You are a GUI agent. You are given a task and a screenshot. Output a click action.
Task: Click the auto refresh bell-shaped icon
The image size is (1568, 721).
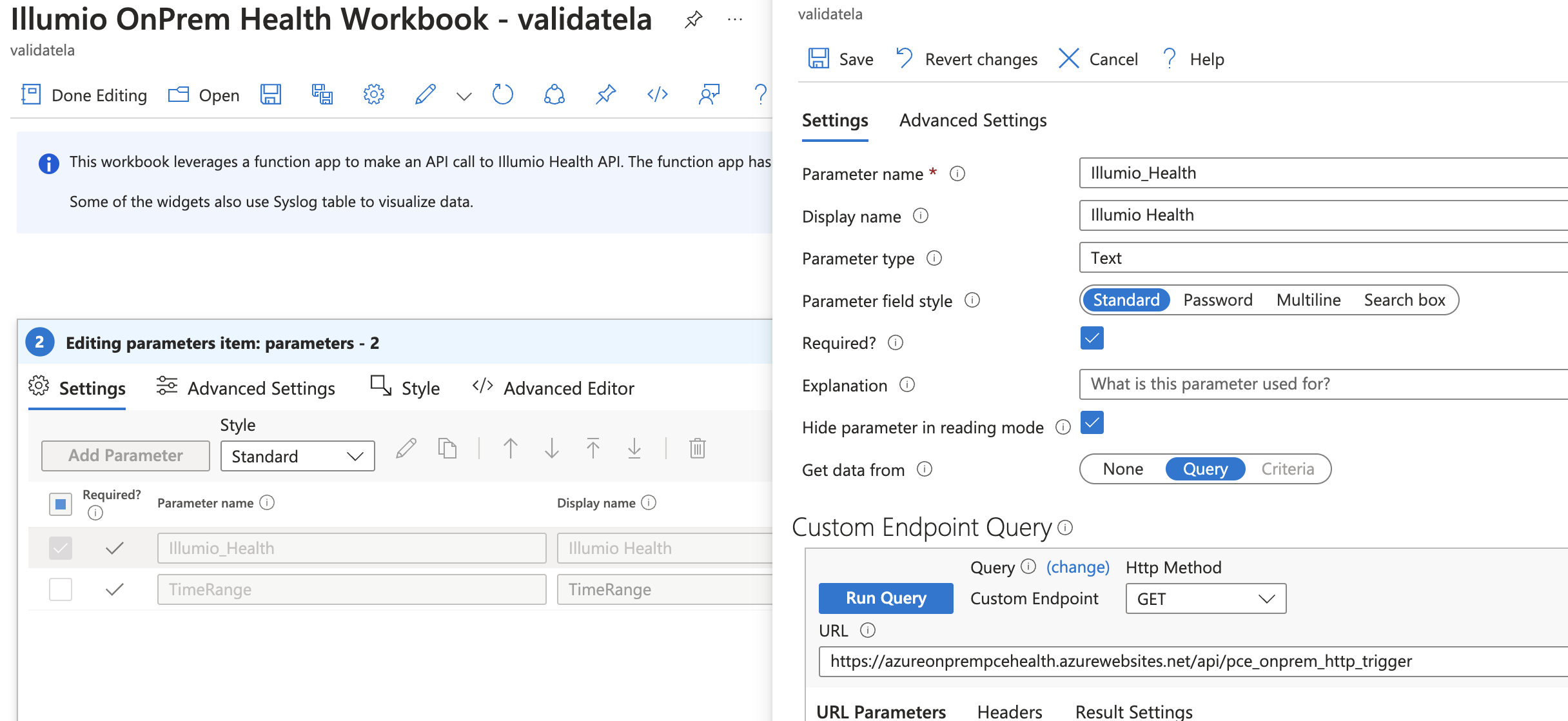(x=554, y=95)
